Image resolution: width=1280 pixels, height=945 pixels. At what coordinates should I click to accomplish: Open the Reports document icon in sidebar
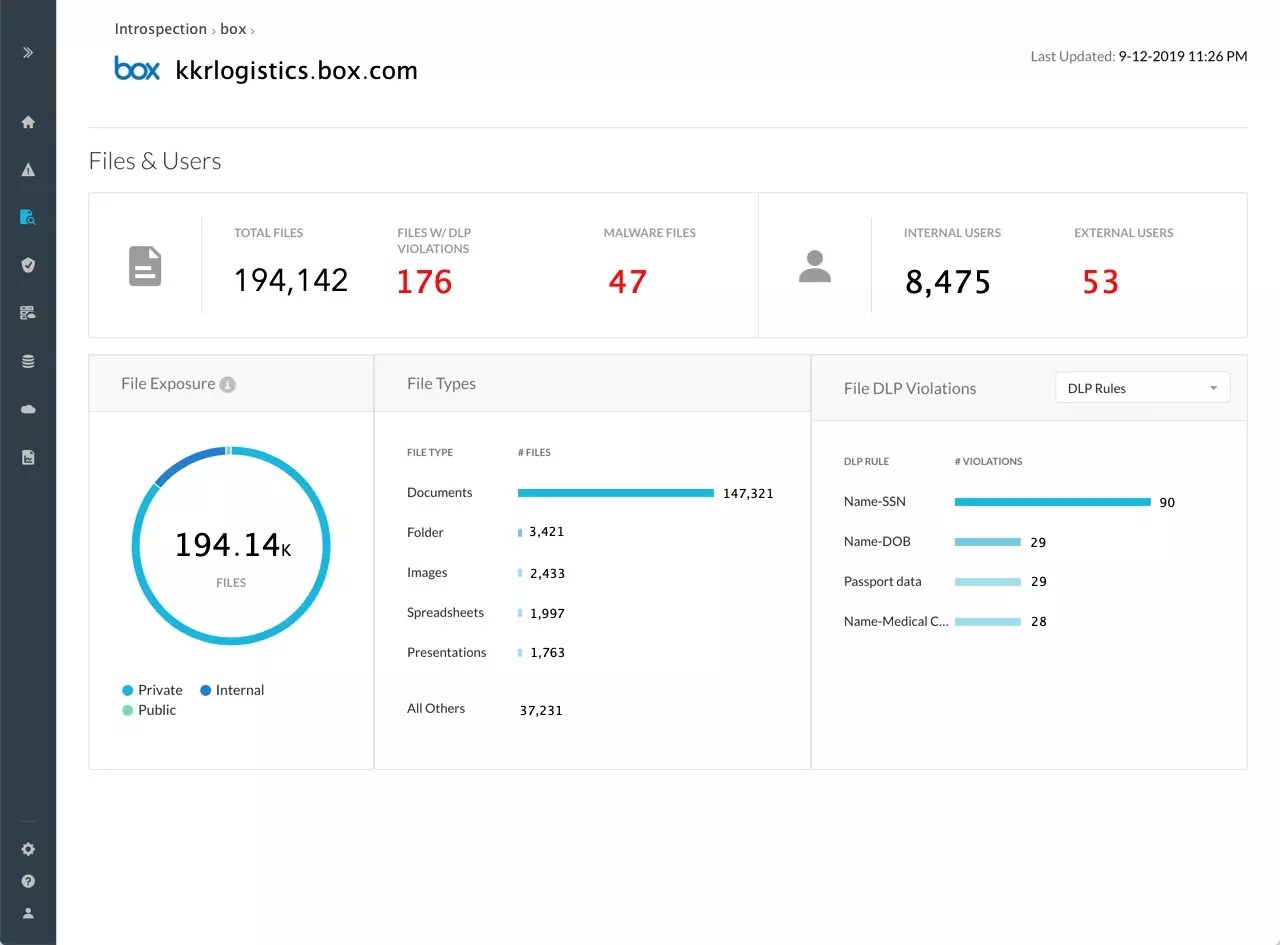coord(28,457)
